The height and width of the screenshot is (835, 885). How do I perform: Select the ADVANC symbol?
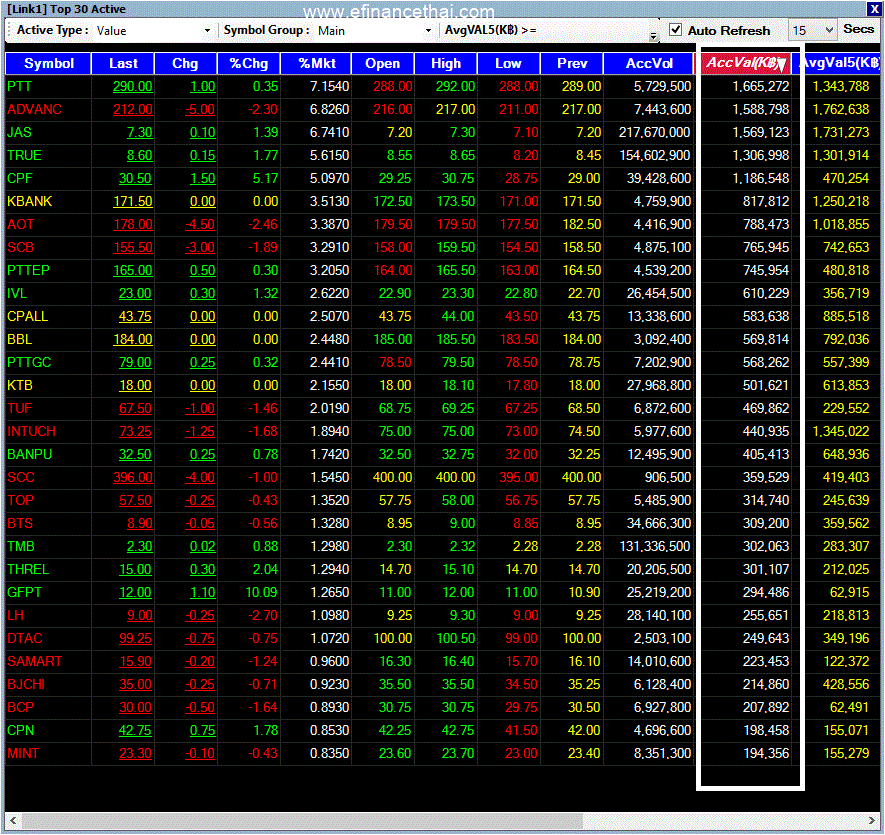[x=34, y=110]
